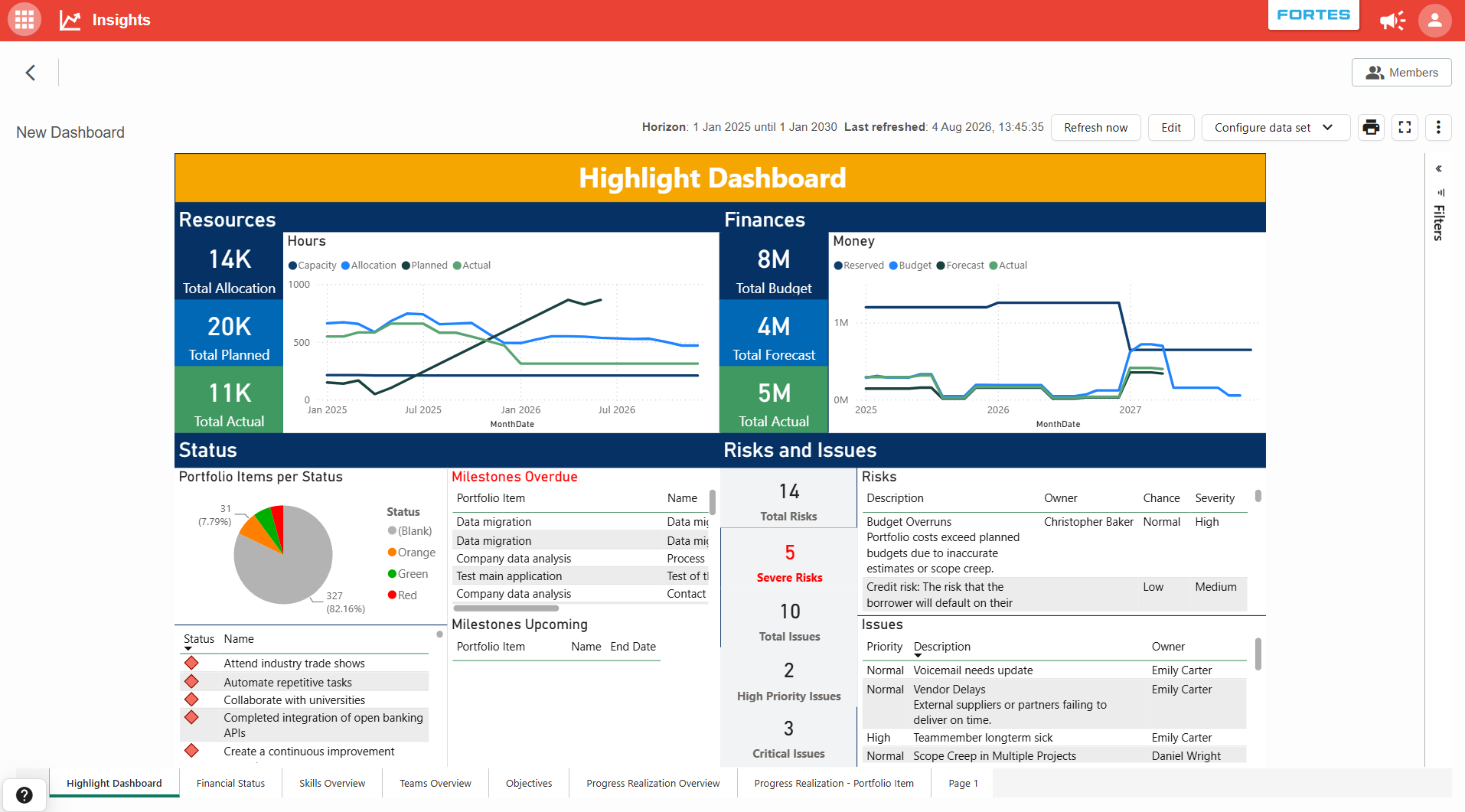Toggle Forecast legend in Money chart
This screenshot has height=812, width=1465.
(x=961, y=266)
